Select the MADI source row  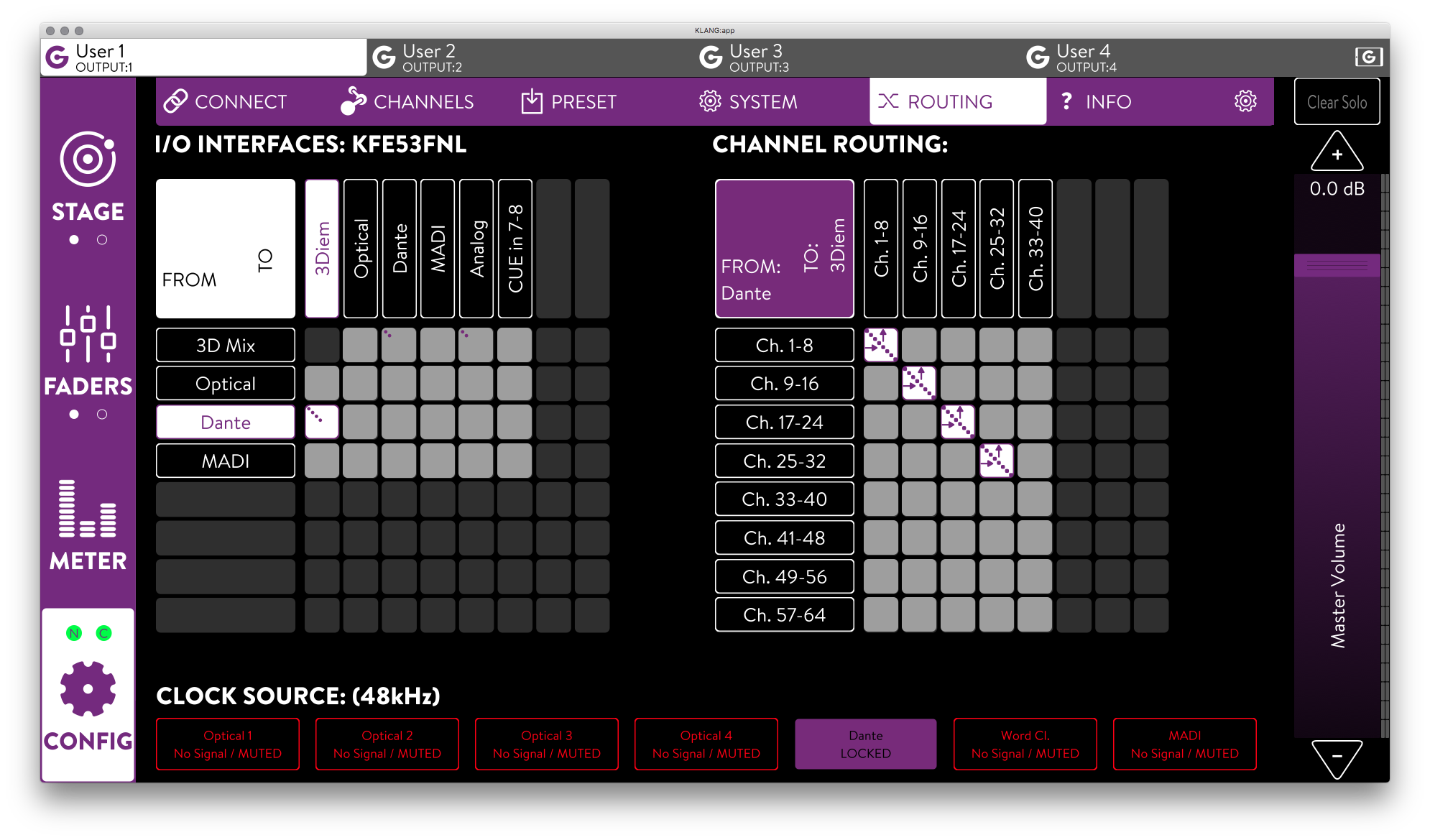tap(226, 461)
